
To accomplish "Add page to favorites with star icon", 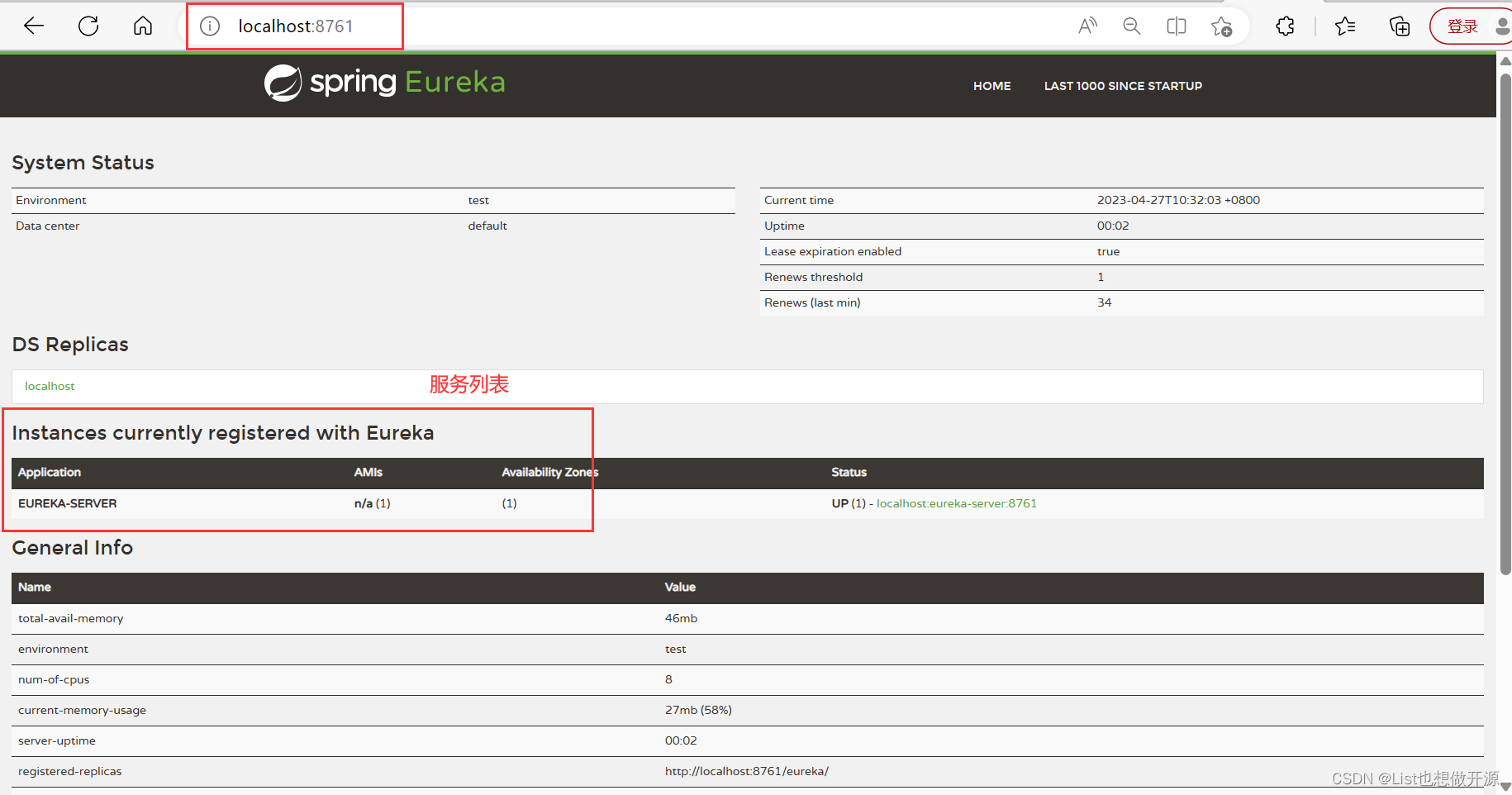I will pos(1221,26).
